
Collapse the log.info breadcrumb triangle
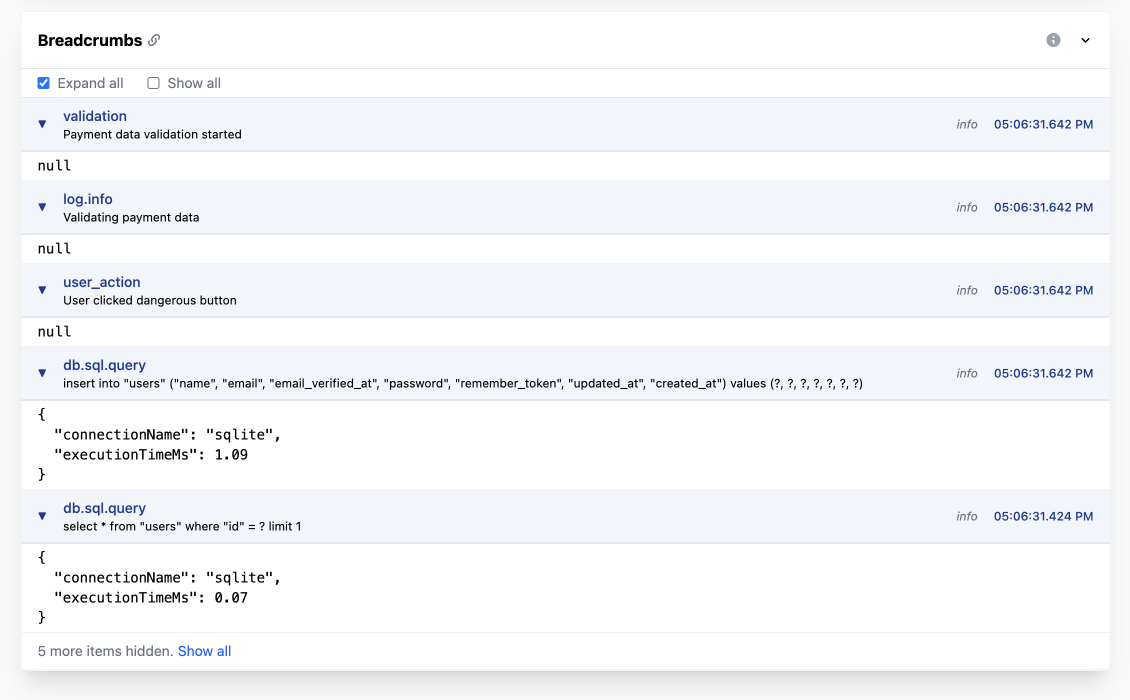tap(43, 207)
